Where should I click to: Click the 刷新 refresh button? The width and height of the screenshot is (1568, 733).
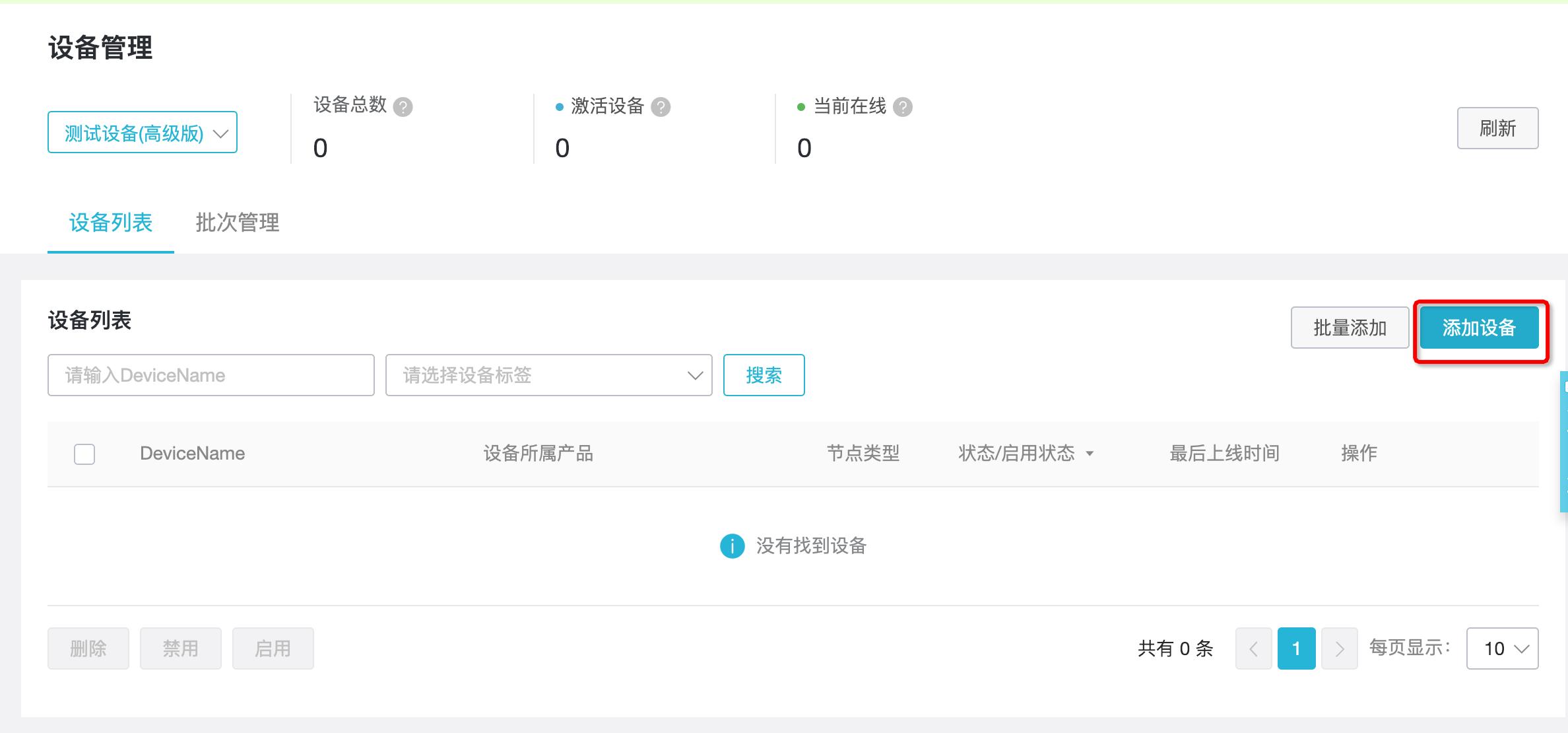1498,128
